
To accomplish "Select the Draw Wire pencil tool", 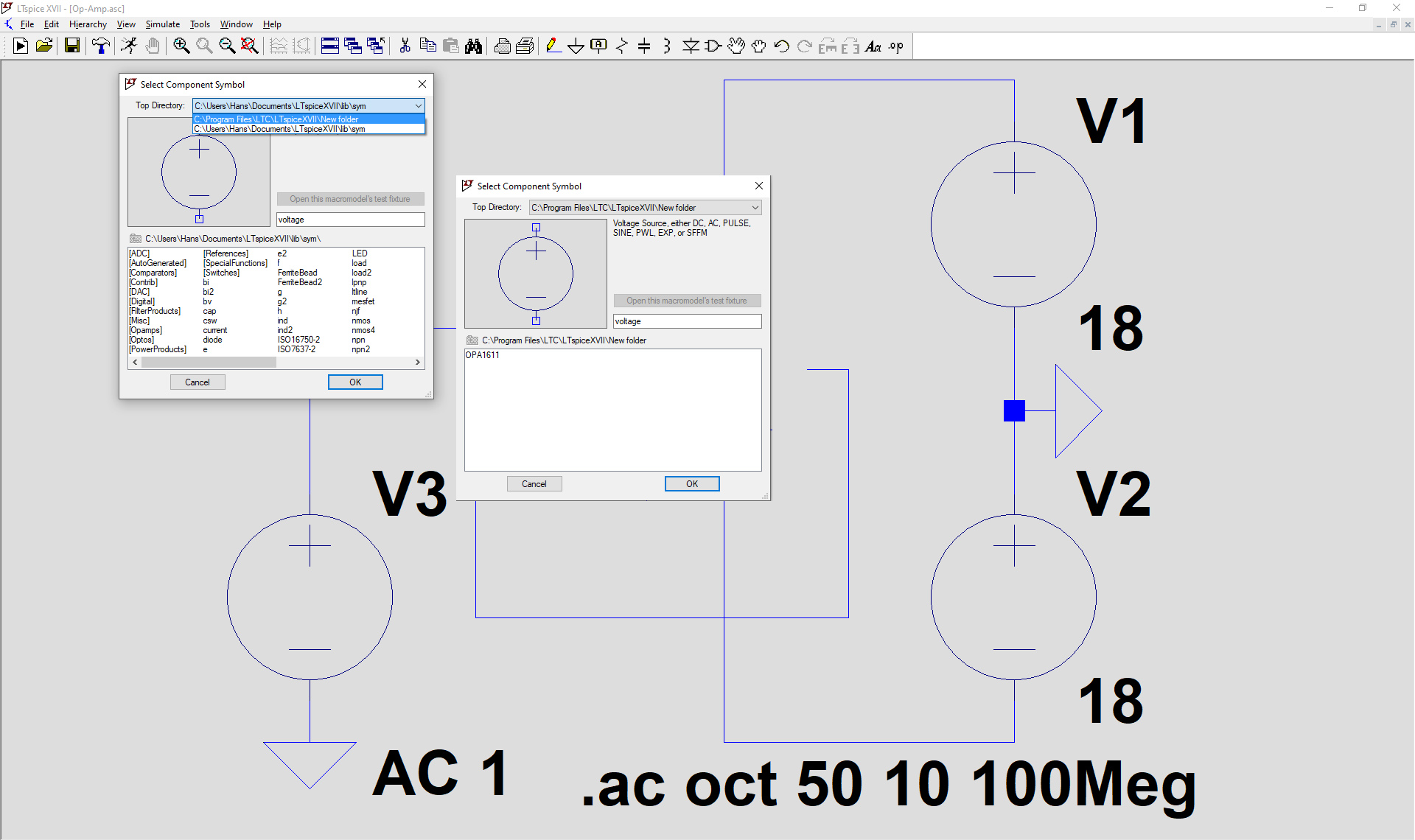I will click(x=553, y=46).
